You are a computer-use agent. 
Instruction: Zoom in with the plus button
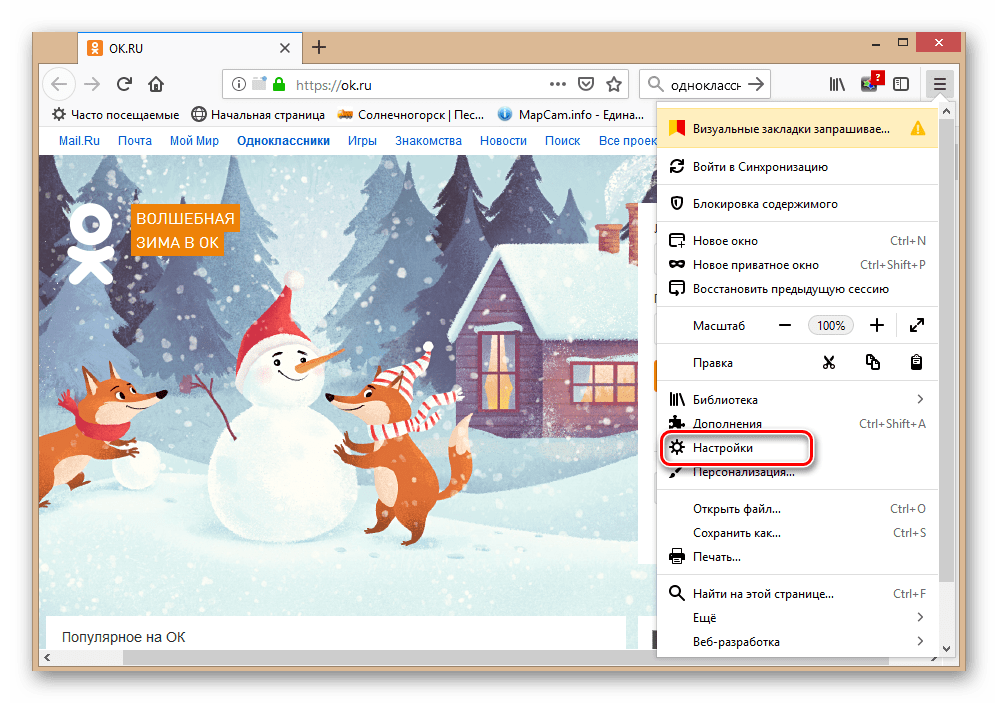point(877,325)
